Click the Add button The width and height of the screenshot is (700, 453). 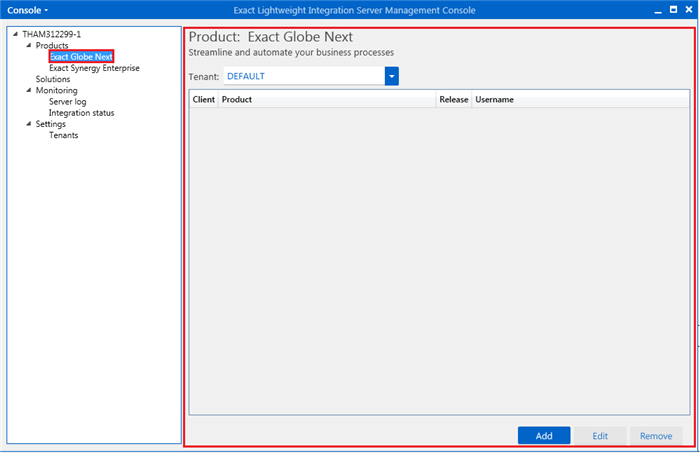[544, 436]
